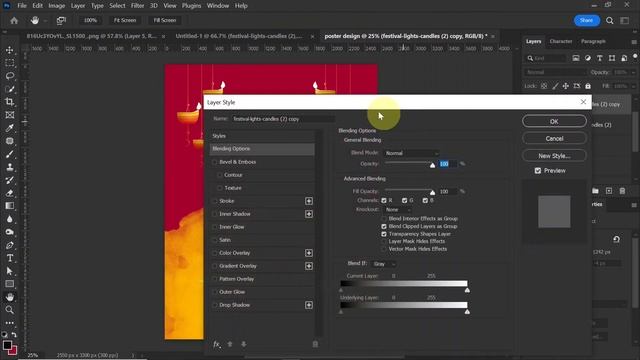Image resolution: width=640 pixels, height=360 pixels.
Task: Add another Drop Shadow plus icon
Action: tap(309, 305)
